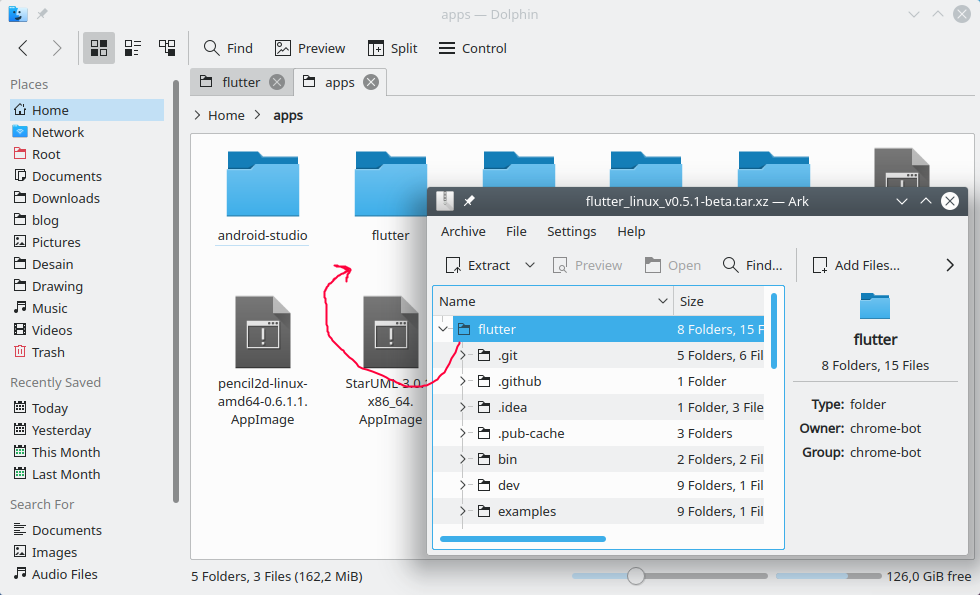Go back using the back arrow
Image resolution: width=980 pixels, height=595 pixels.
[23, 48]
